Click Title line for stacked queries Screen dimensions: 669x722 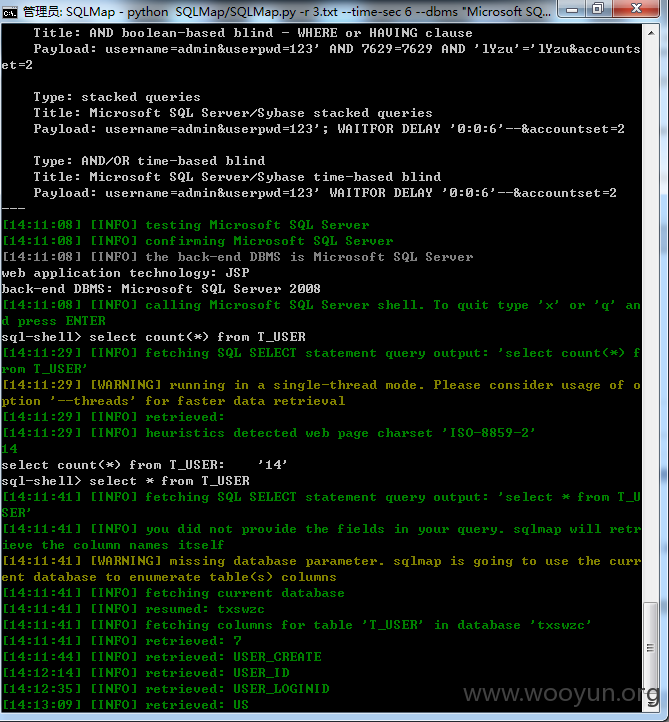point(233,113)
